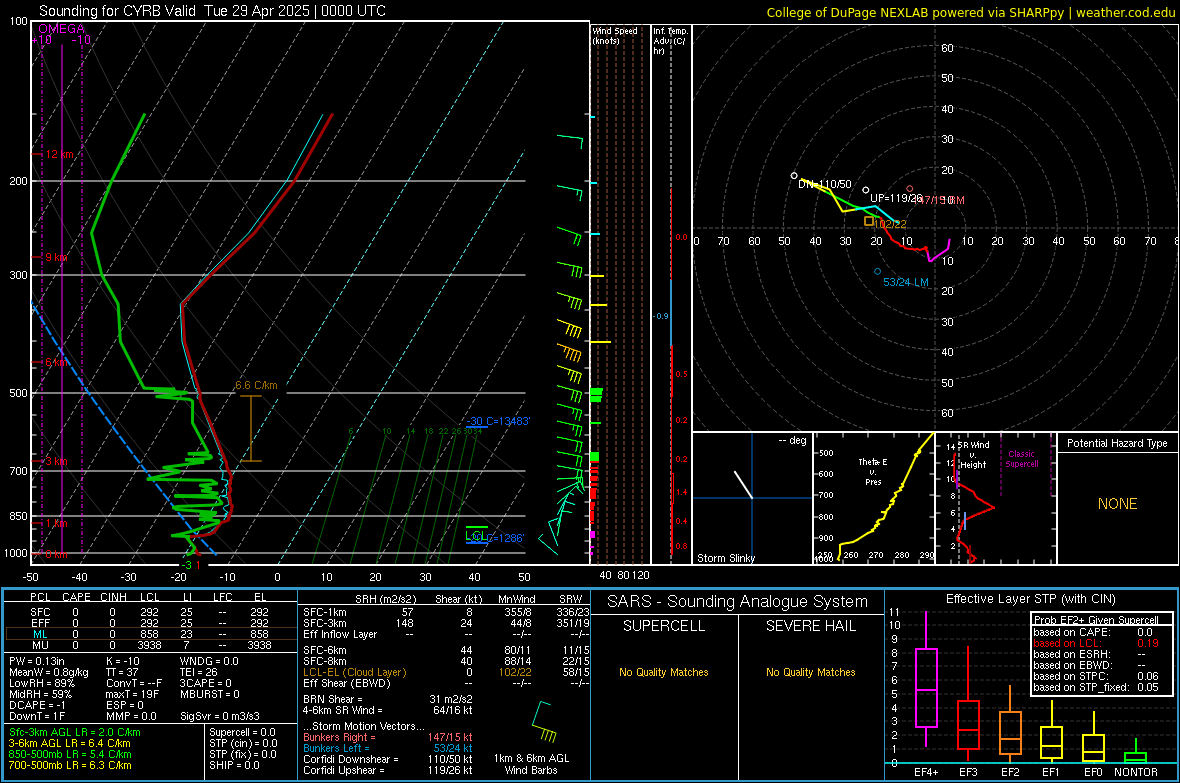Click the Potential Hazard Type heading
Viewport: 1180px width, 783px height.
click(x=1117, y=443)
